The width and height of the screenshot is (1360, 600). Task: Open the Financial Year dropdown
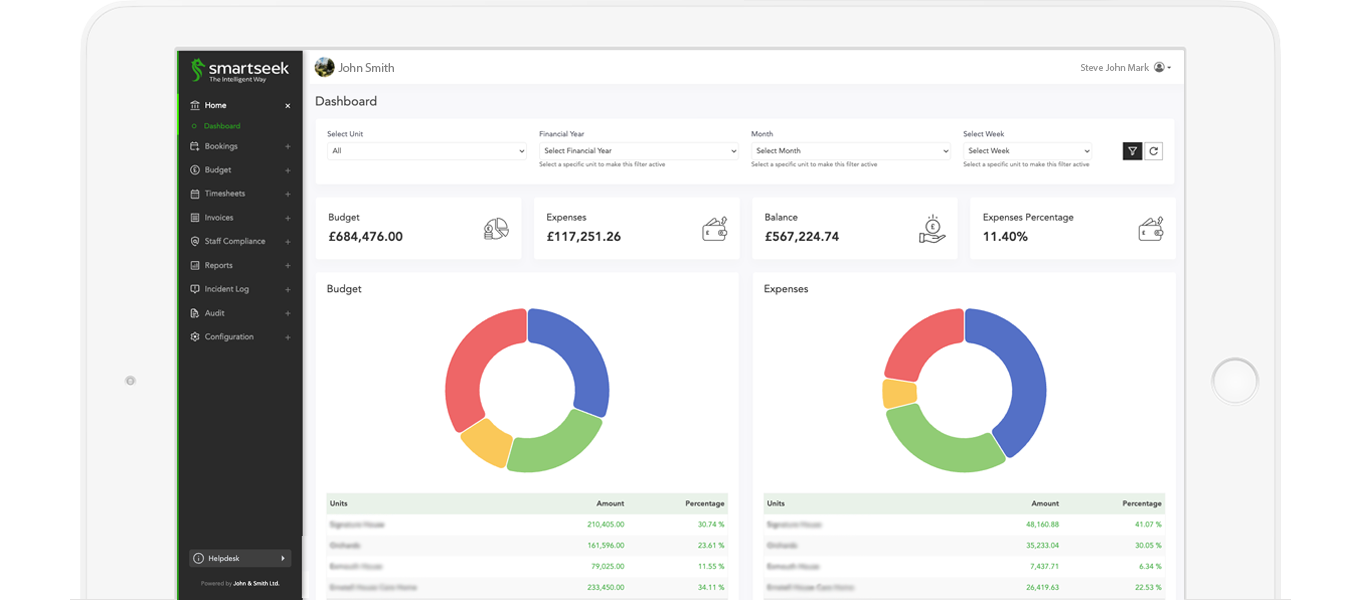tap(638, 151)
